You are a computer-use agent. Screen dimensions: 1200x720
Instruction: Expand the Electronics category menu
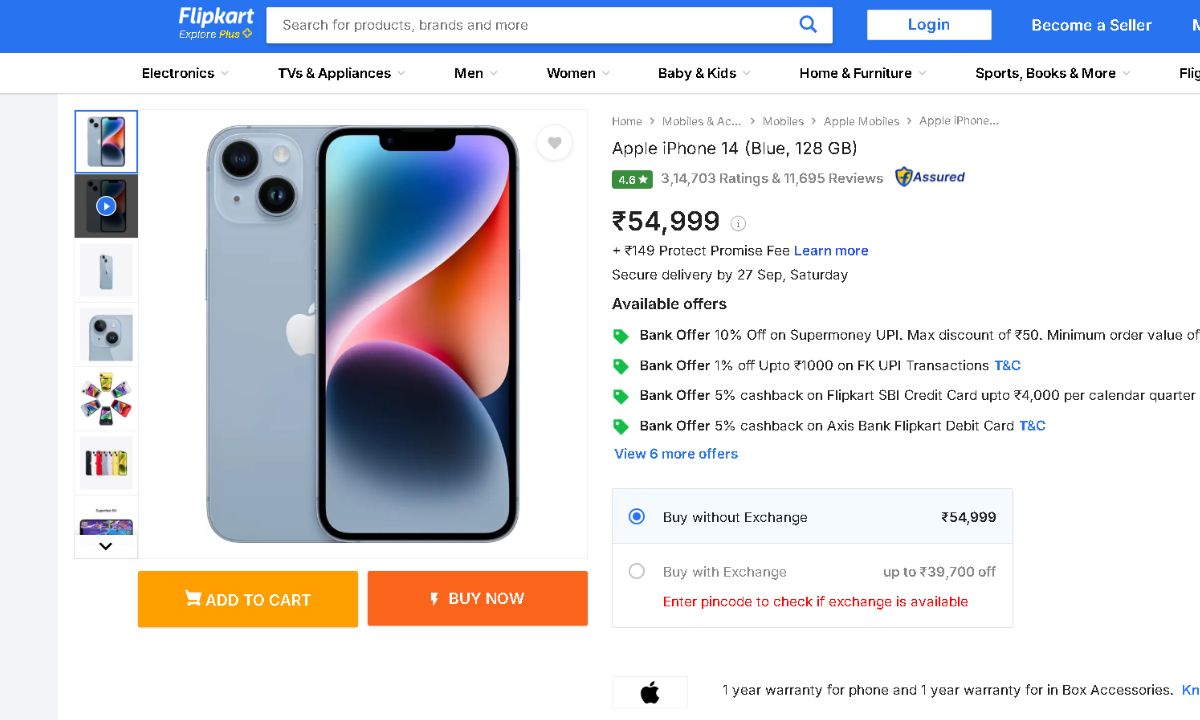[185, 73]
